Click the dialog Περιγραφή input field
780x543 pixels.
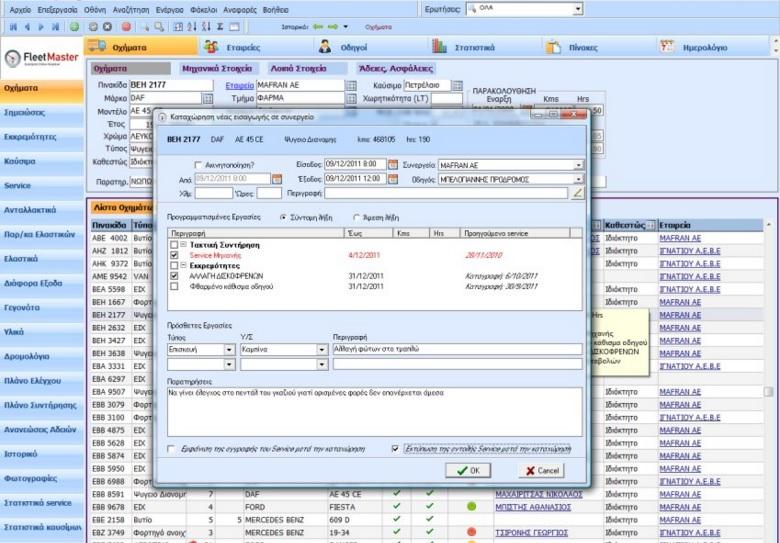446,193
